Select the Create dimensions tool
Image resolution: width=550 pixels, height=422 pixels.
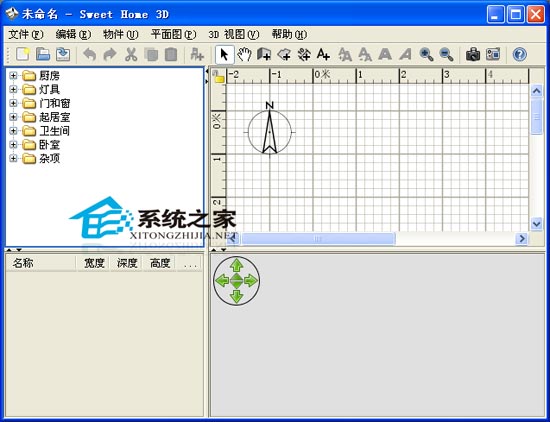tap(304, 54)
